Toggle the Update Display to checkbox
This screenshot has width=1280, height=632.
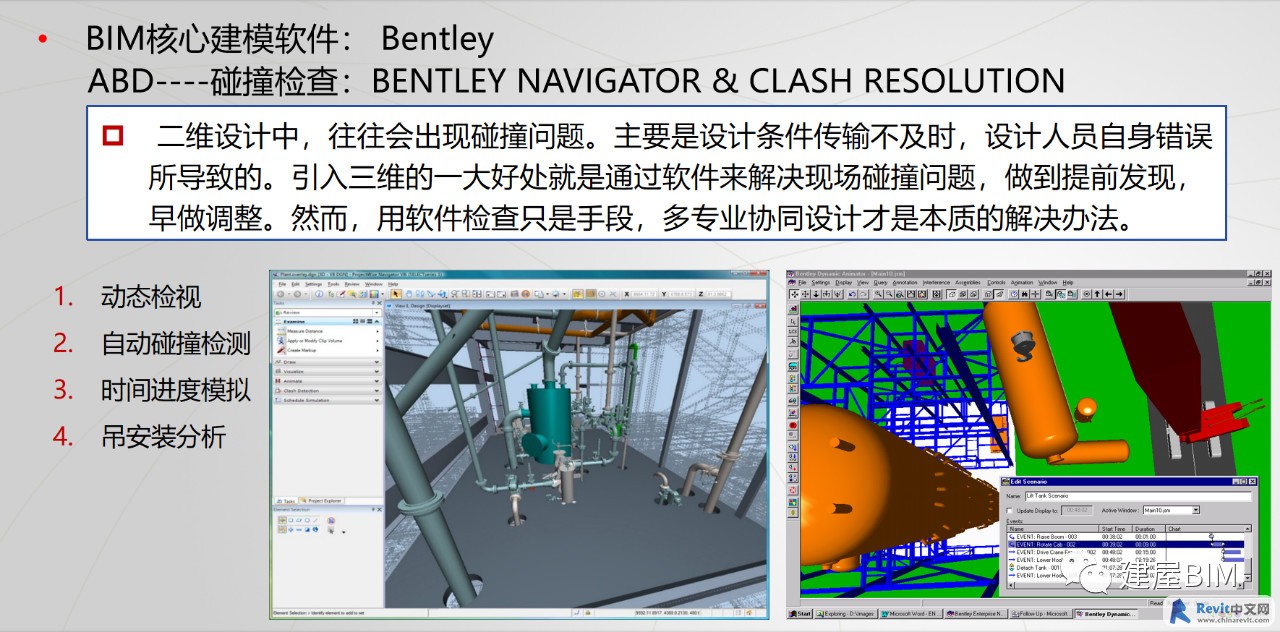point(1009,510)
